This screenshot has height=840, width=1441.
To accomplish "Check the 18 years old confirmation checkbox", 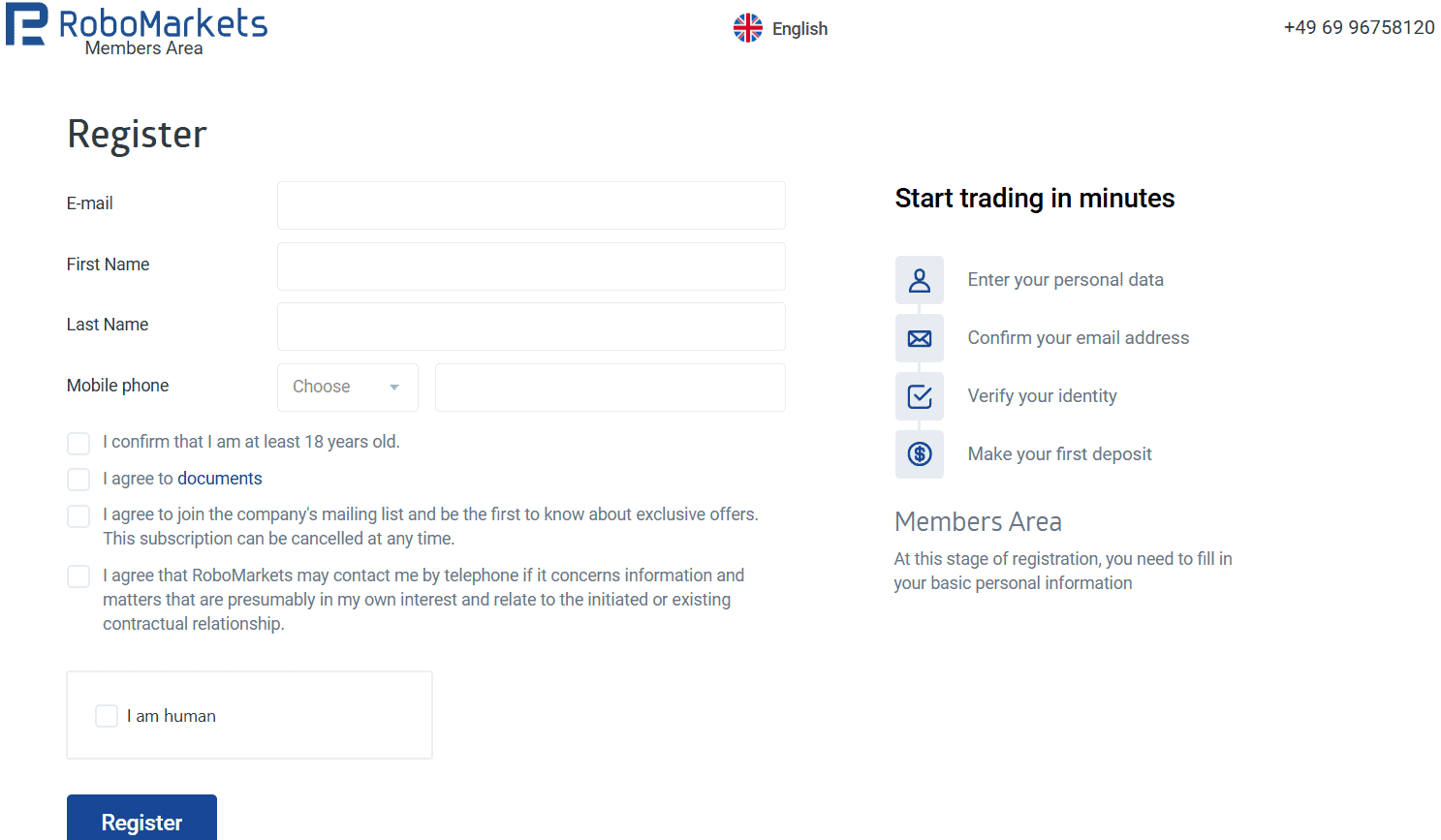I will (78, 443).
